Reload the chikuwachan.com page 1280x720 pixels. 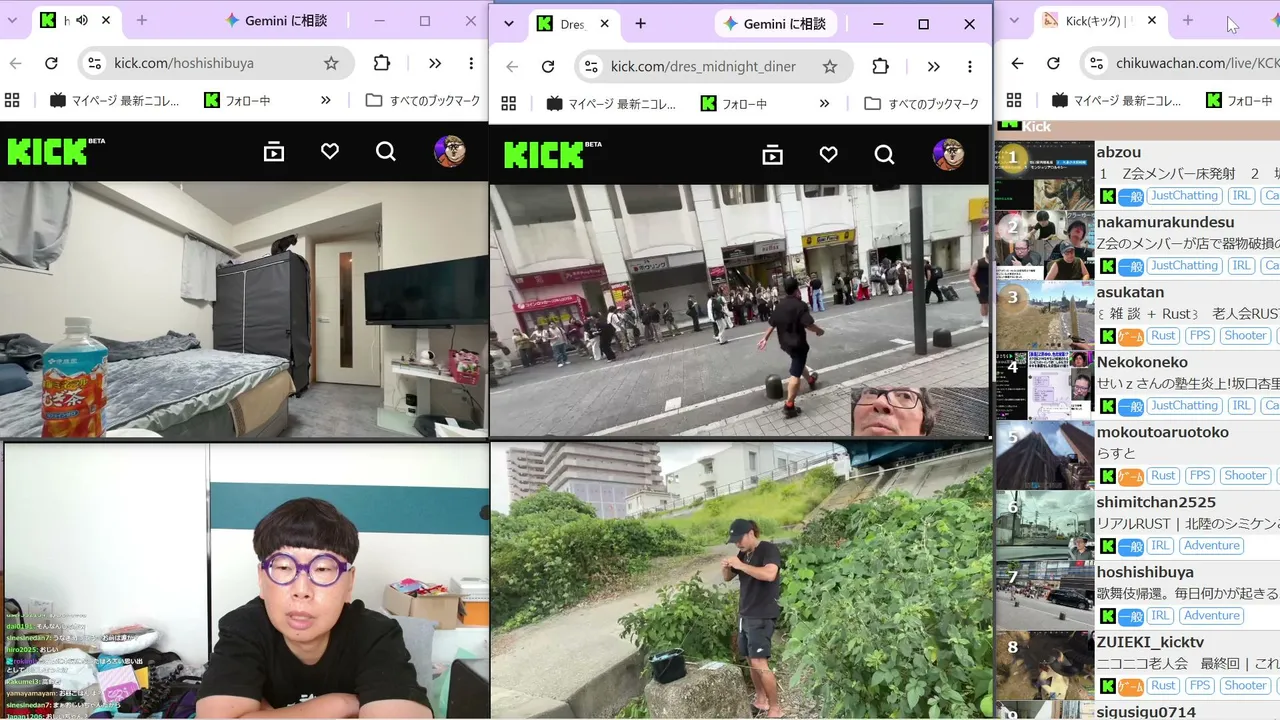[x=1053, y=63]
